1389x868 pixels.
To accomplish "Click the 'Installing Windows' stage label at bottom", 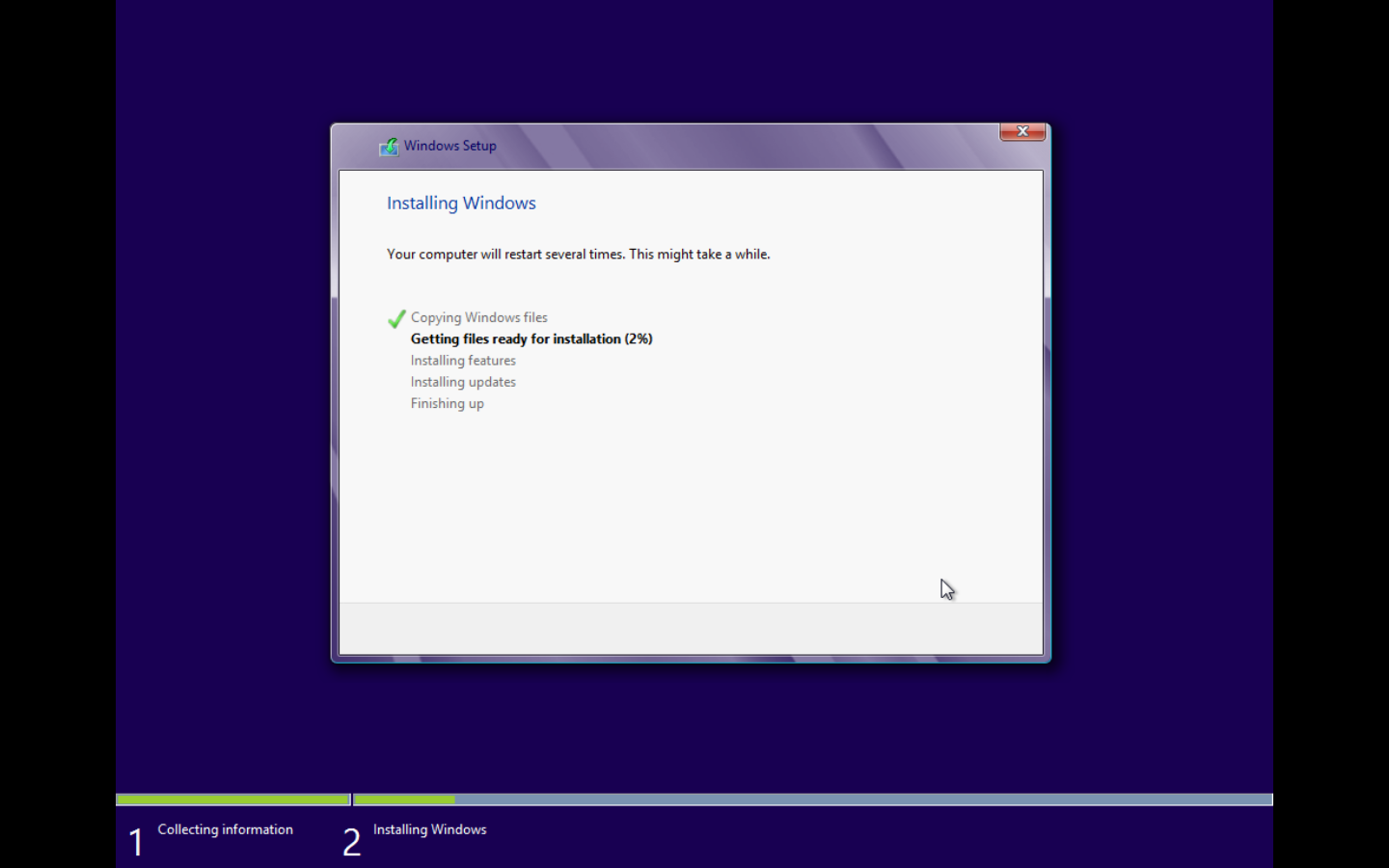I will tap(430, 829).
